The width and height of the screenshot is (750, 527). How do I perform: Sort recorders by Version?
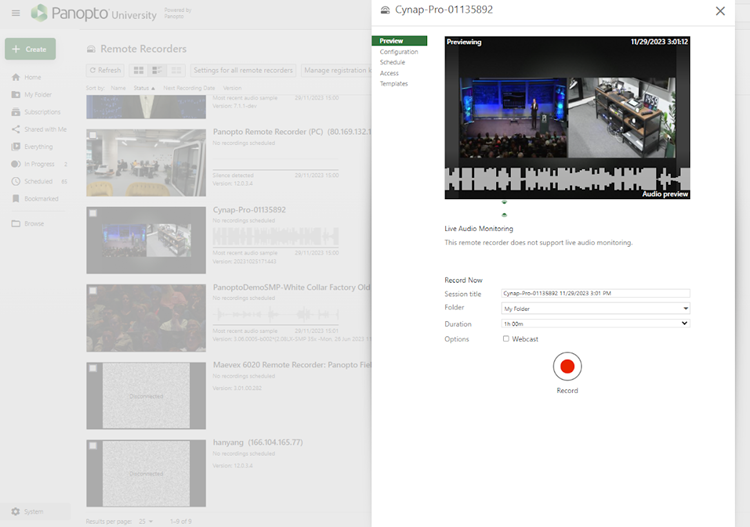232,88
